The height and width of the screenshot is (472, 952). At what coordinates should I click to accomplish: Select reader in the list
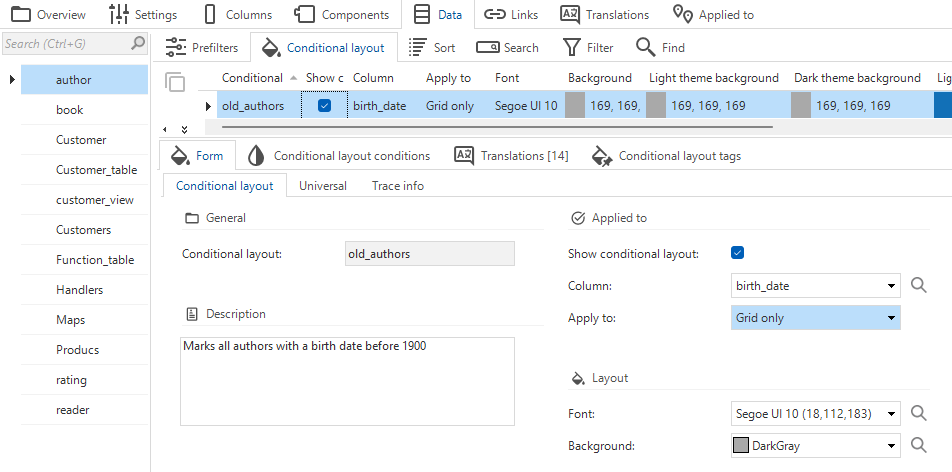tap(84, 410)
